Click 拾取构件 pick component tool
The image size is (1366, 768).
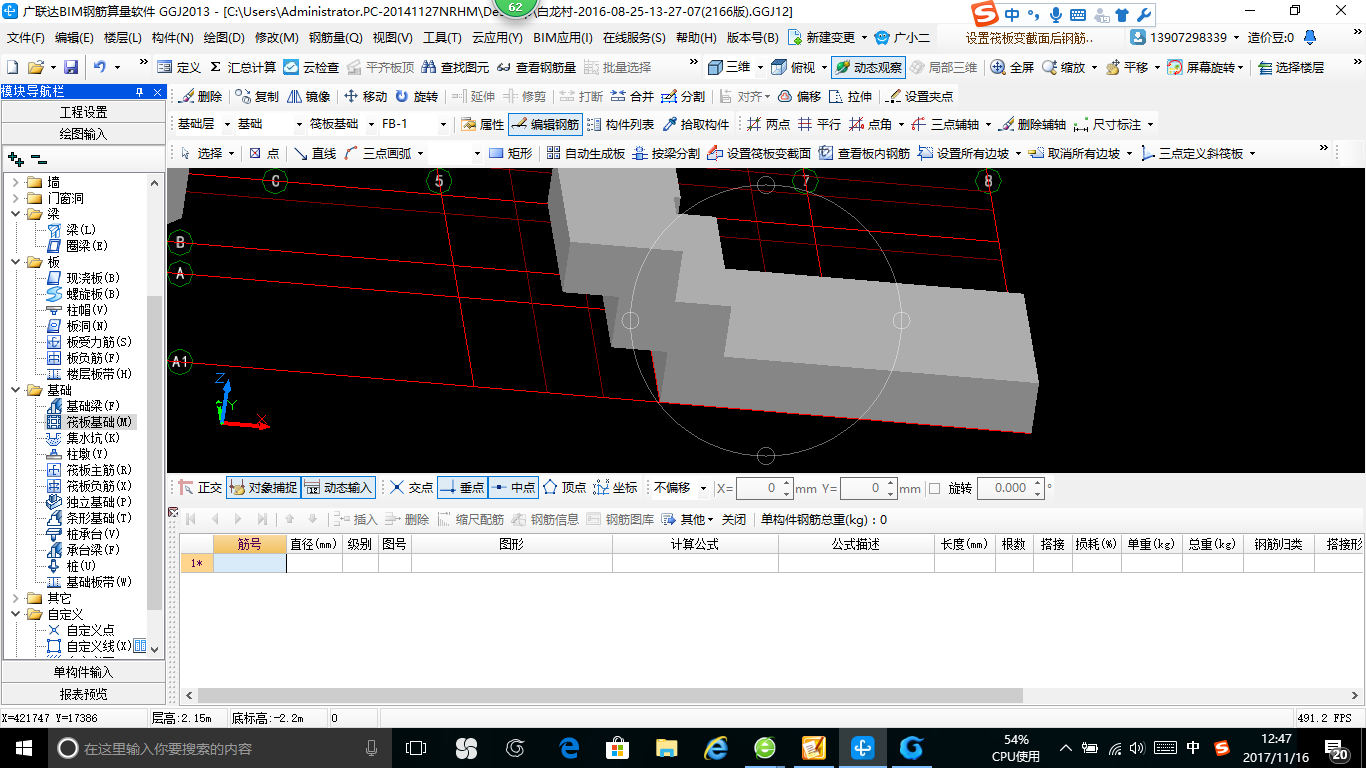pos(696,125)
